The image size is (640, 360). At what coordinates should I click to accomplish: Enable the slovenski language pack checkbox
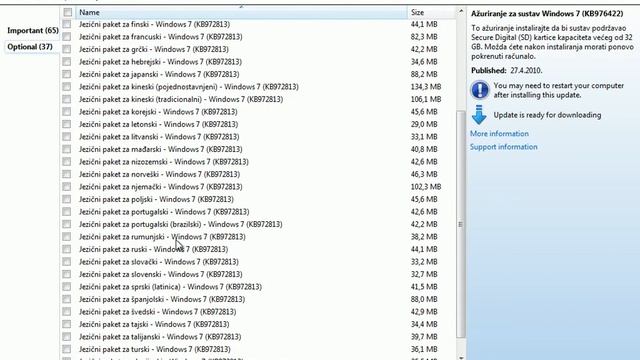pyautogui.click(x=67, y=274)
